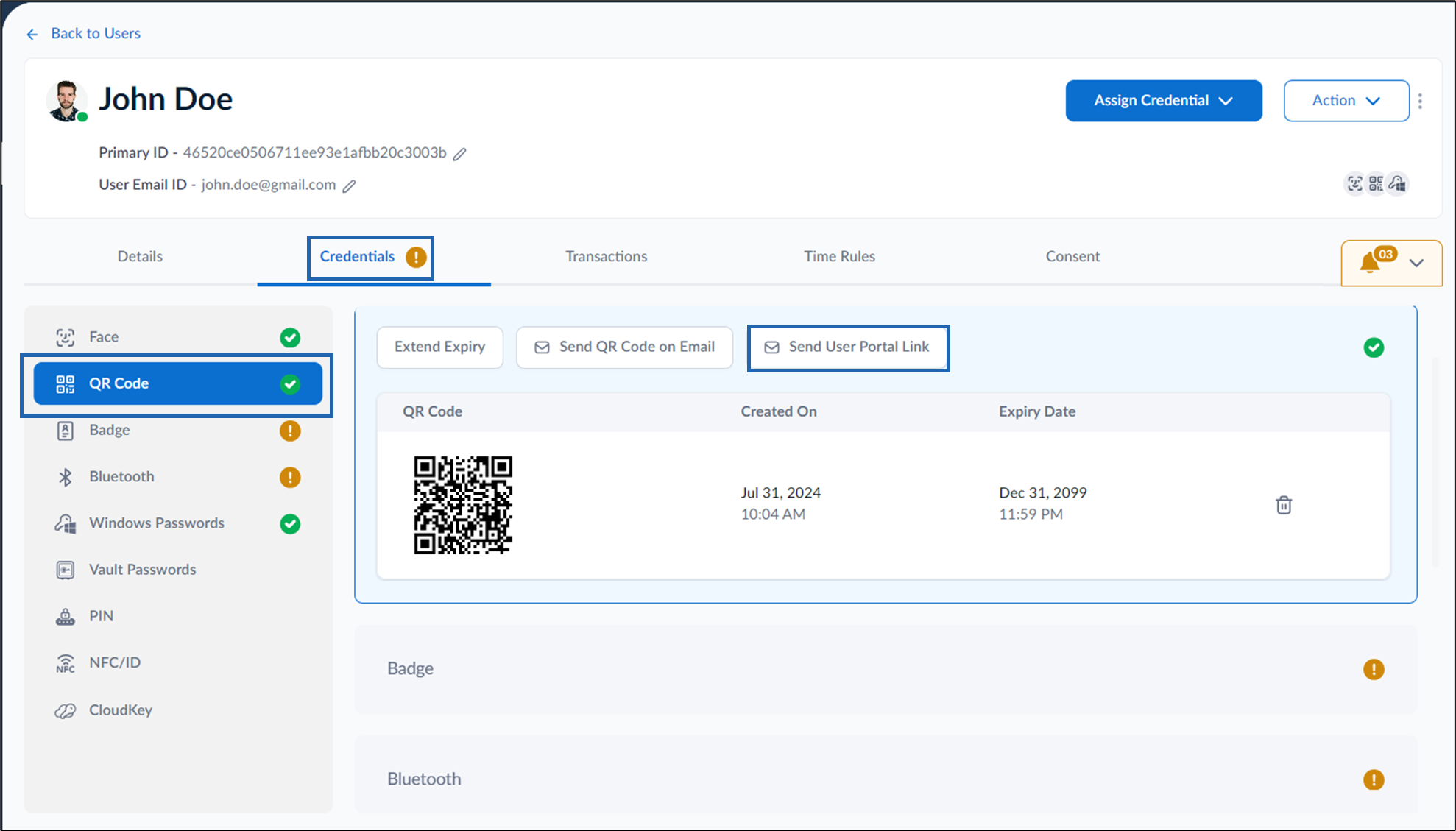Edit Primary ID with pencil icon

click(459, 154)
